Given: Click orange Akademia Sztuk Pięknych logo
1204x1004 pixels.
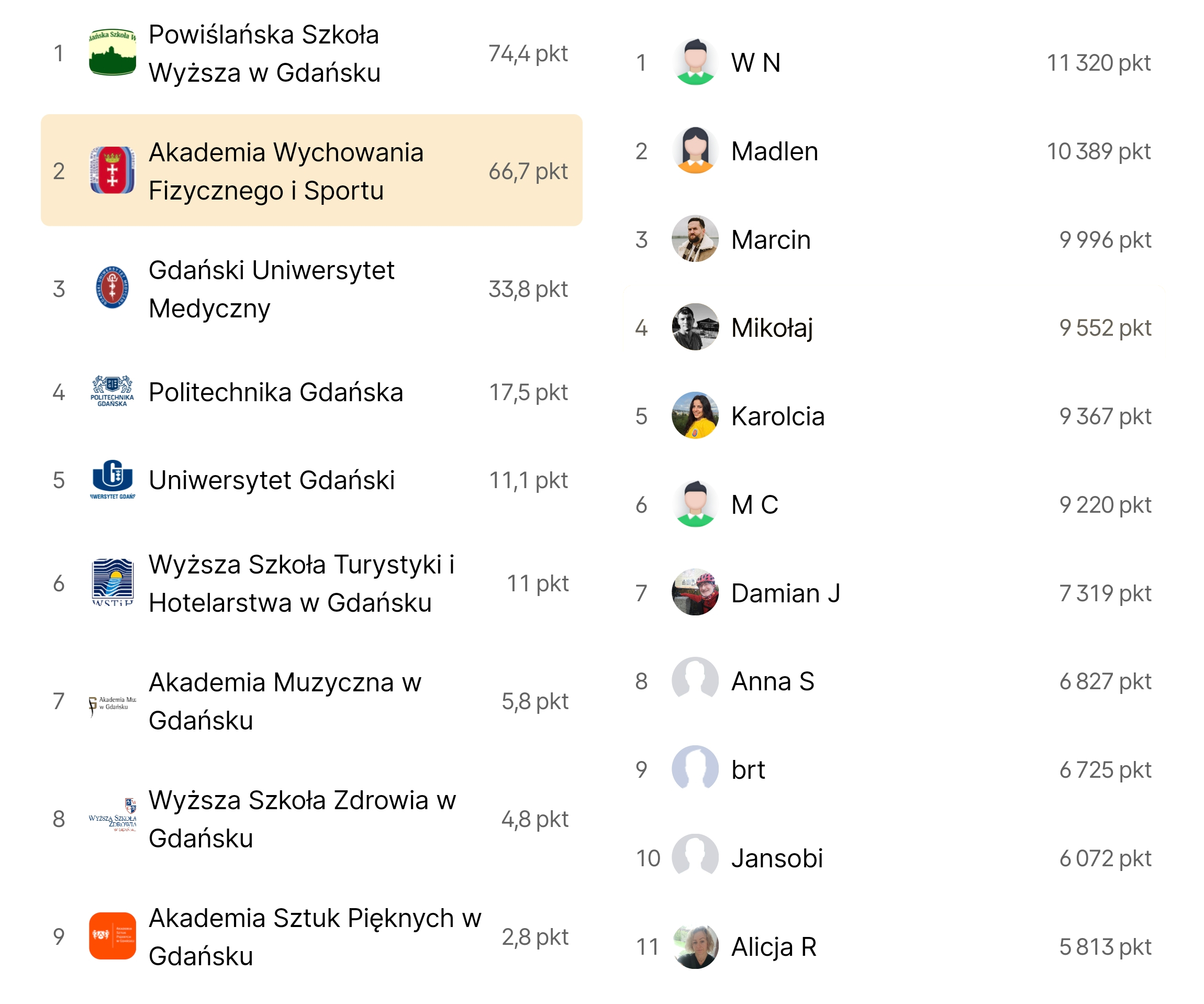Looking at the screenshot, I should 113,936.
